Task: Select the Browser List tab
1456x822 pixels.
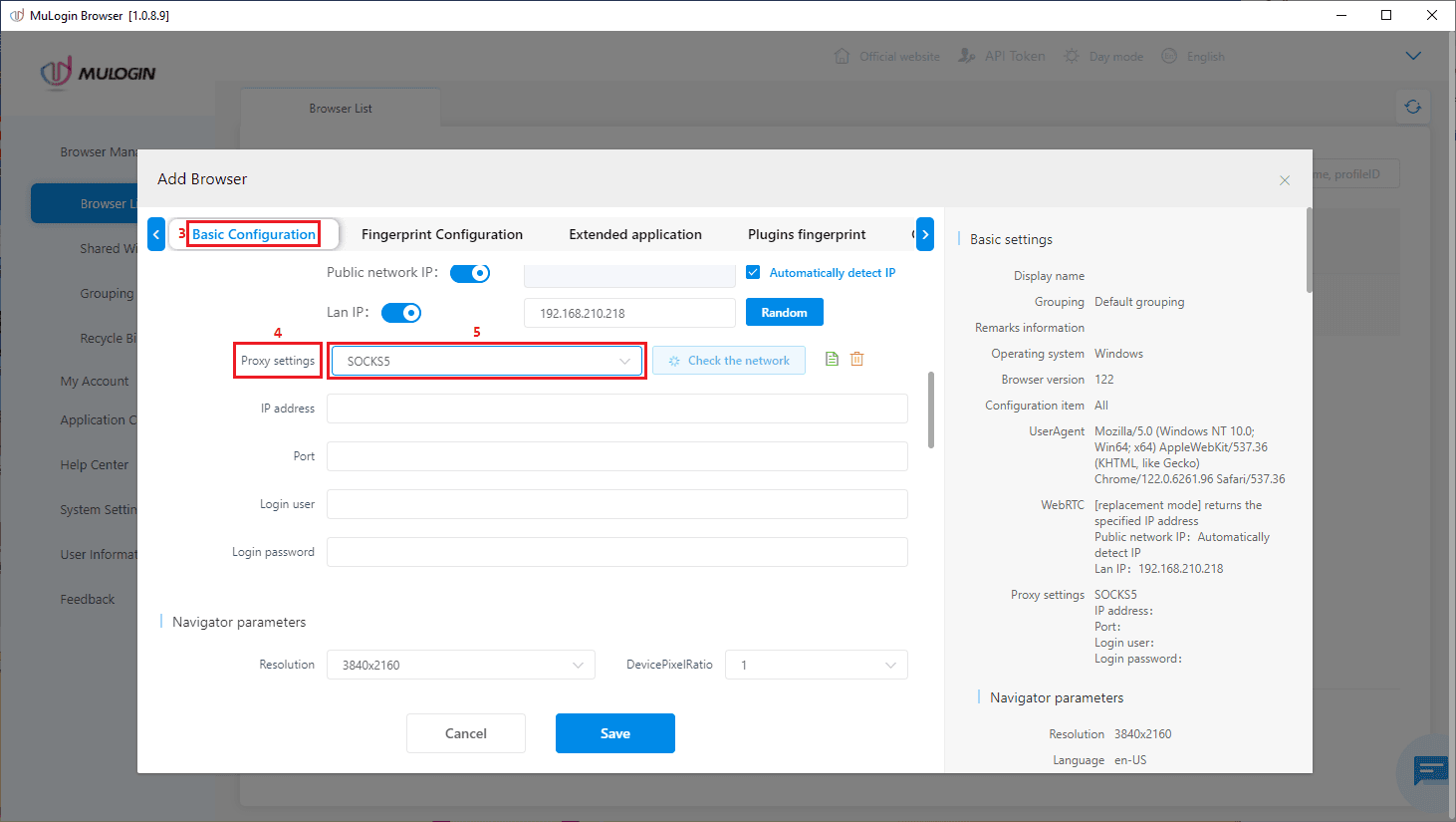Action: click(x=341, y=108)
